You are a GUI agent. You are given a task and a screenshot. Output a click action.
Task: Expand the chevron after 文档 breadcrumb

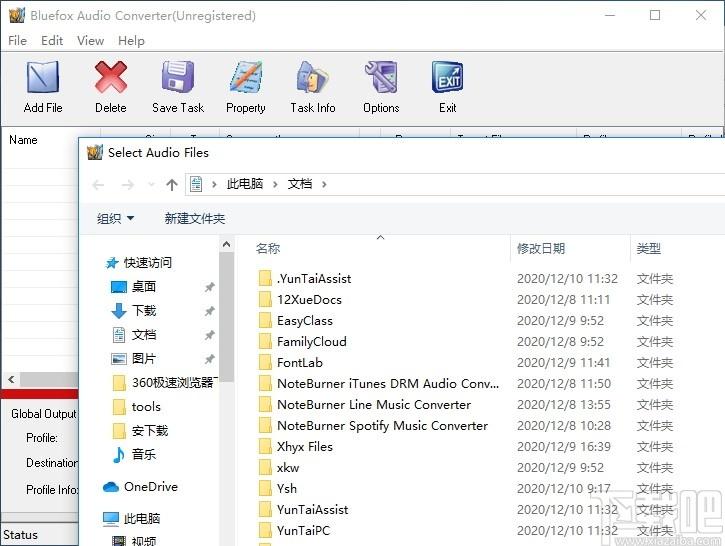point(324,184)
